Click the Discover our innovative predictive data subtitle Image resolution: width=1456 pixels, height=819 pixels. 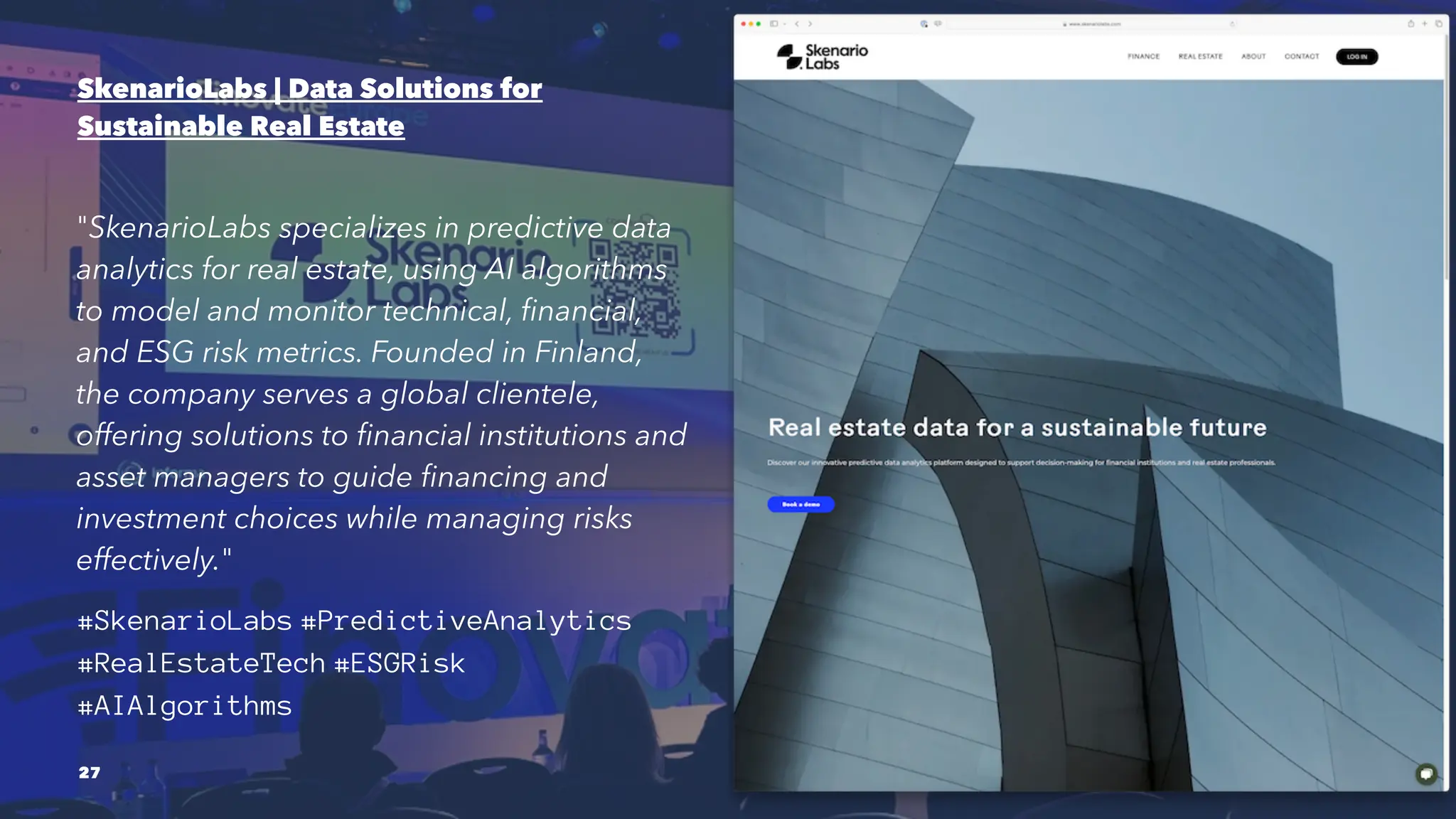click(1021, 463)
